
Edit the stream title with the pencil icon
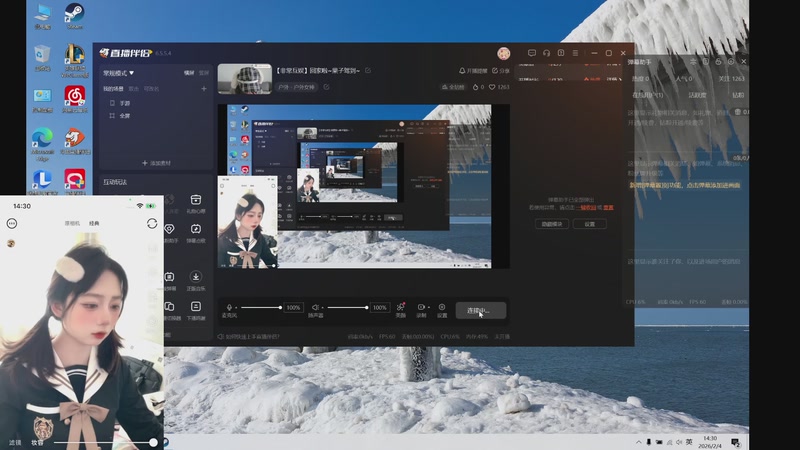pos(368,70)
